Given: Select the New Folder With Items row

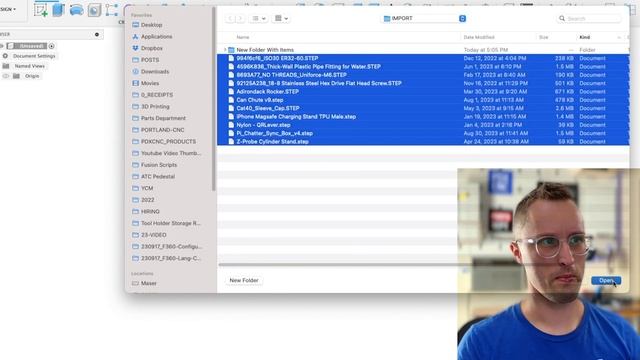Looking at the screenshot, I should pyautogui.click(x=423, y=50).
